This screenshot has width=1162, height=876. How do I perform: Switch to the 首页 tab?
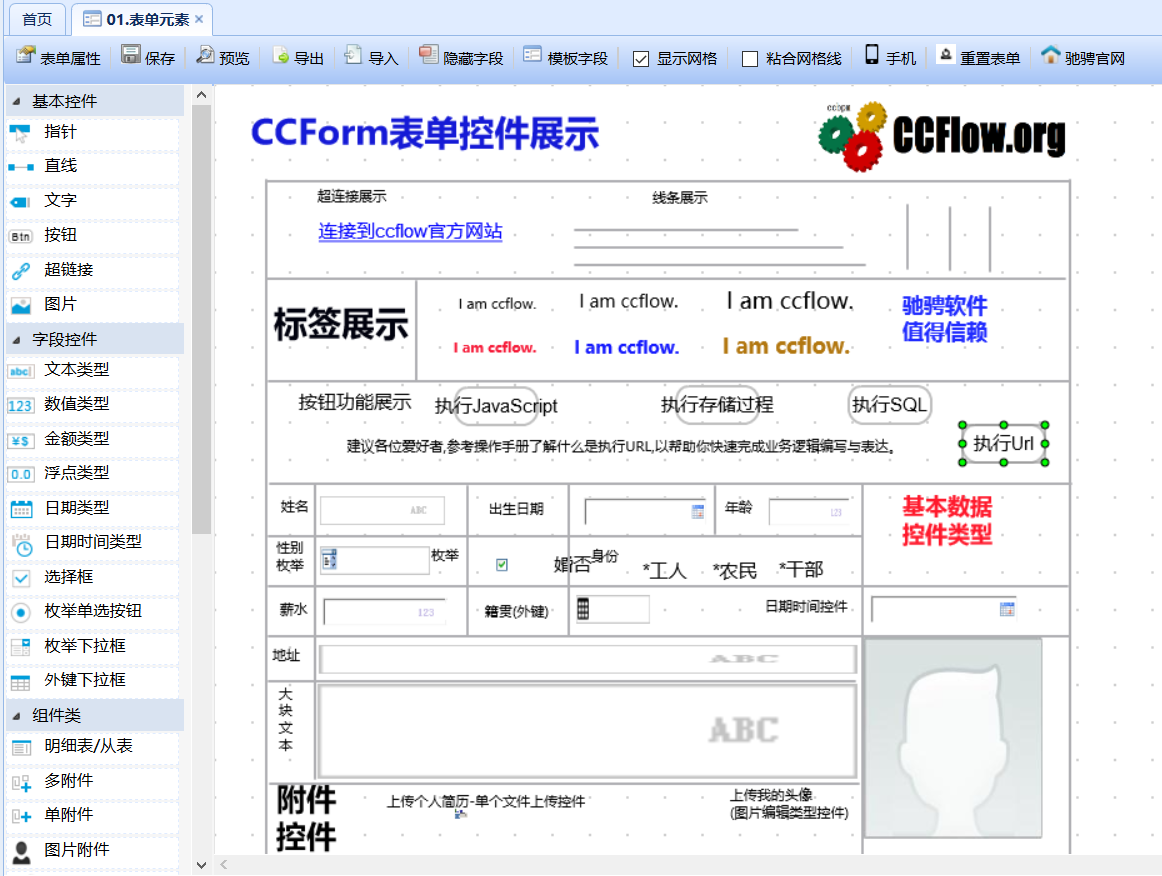(x=37, y=19)
